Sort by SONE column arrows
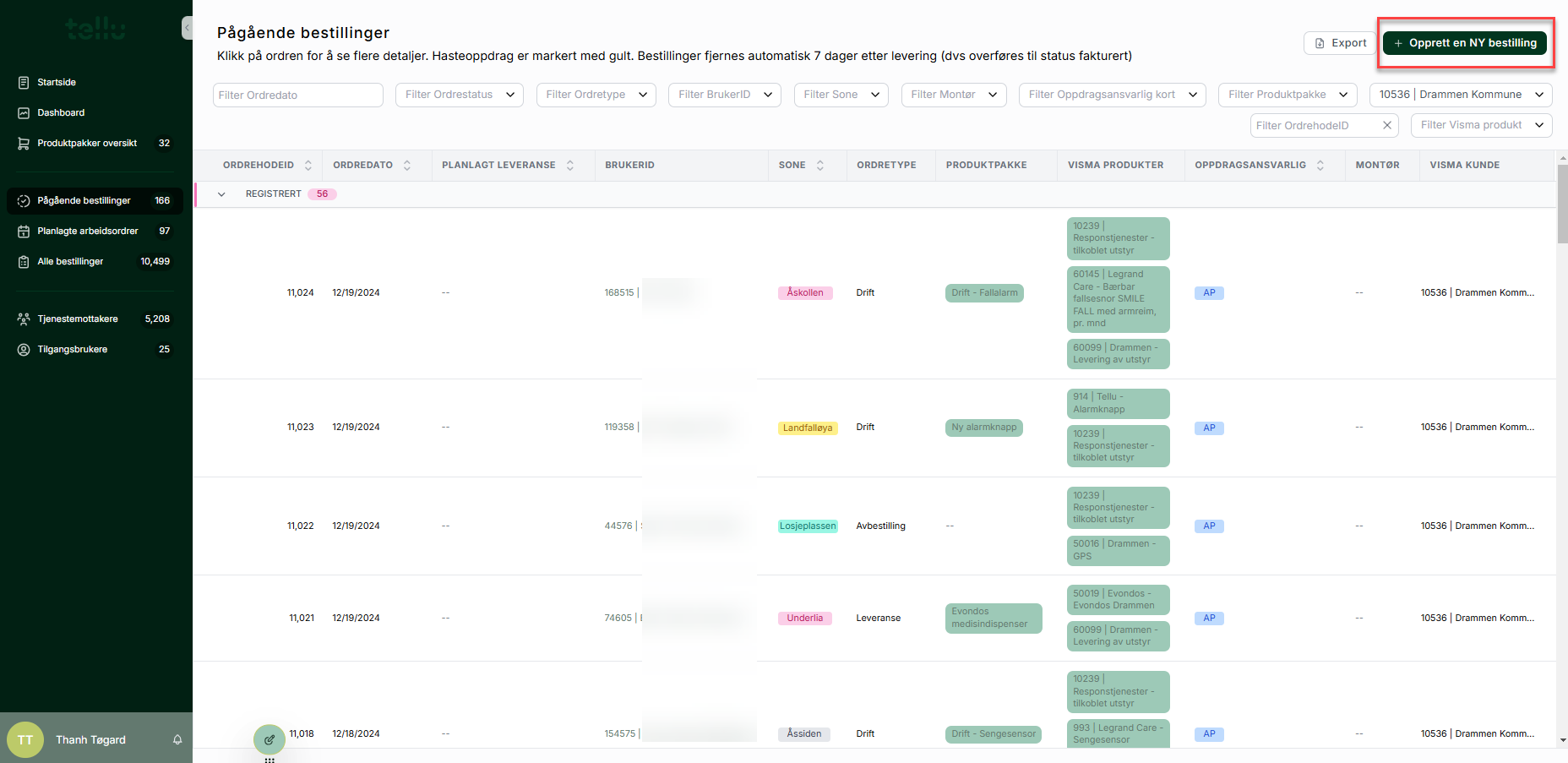 [820, 166]
